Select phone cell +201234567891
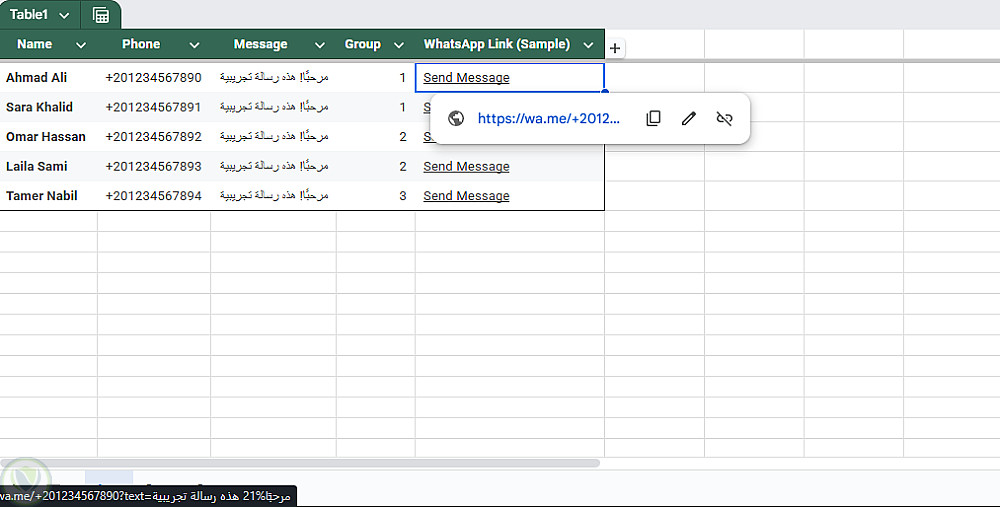This screenshot has height=507, width=1000. [x=153, y=107]
